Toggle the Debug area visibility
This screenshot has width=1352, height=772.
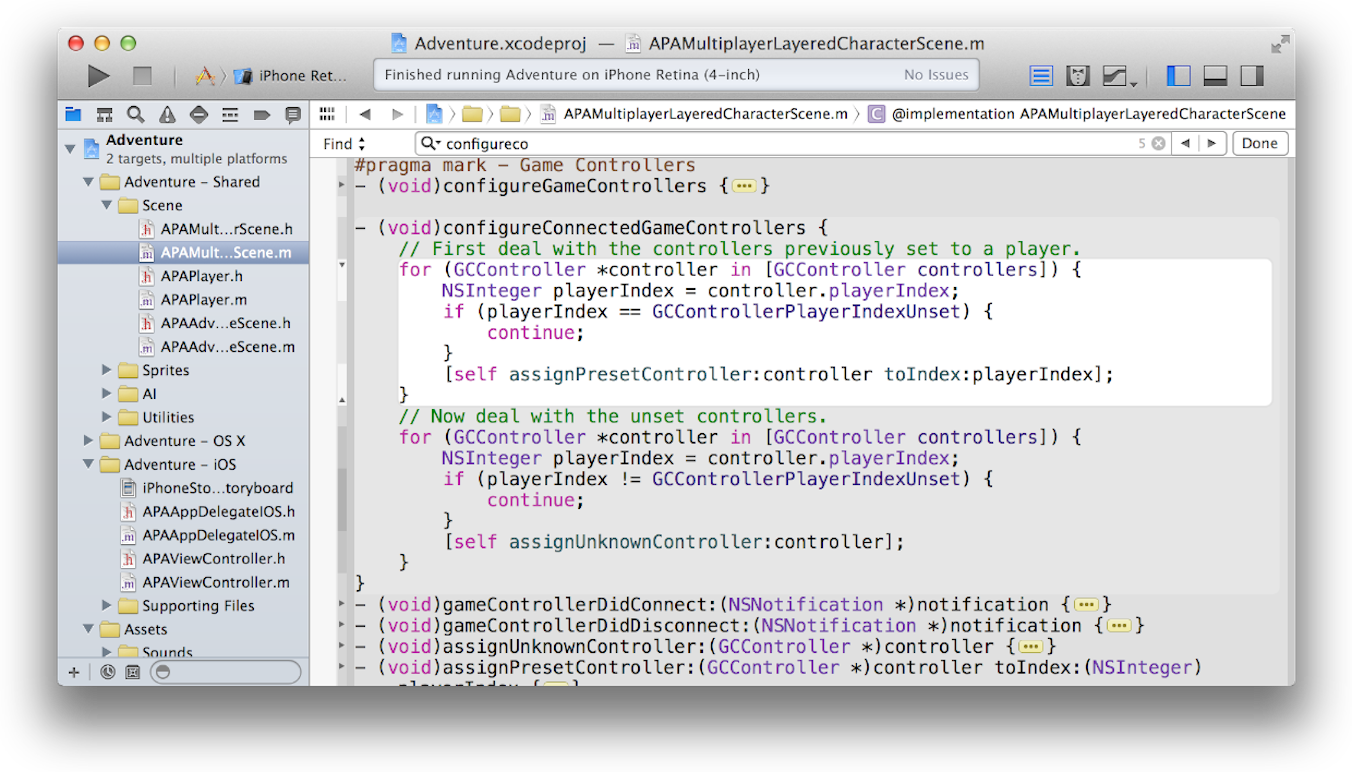(x=1215, y=76)
